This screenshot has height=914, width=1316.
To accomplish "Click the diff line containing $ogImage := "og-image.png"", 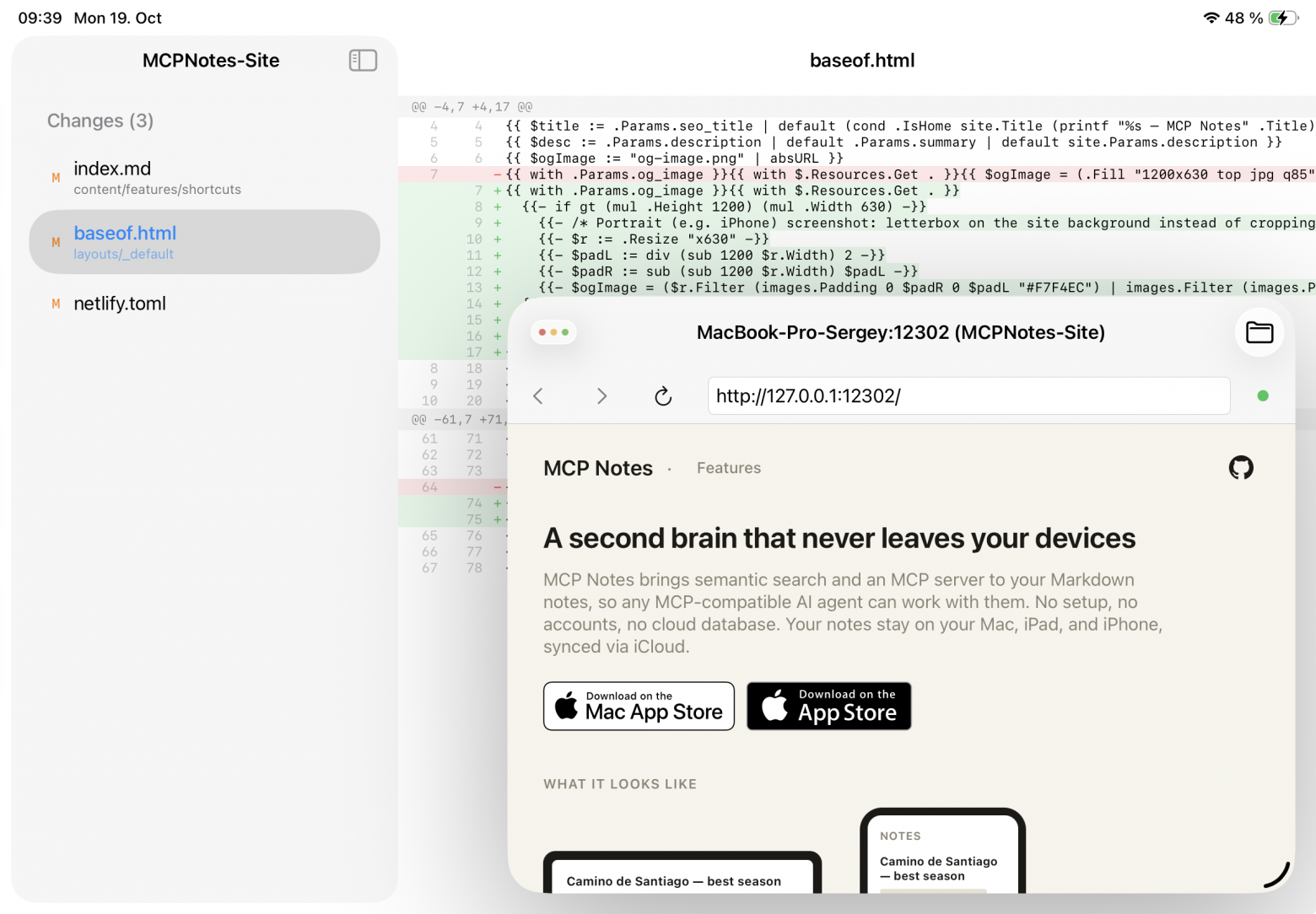I will [x=857, y=159].
